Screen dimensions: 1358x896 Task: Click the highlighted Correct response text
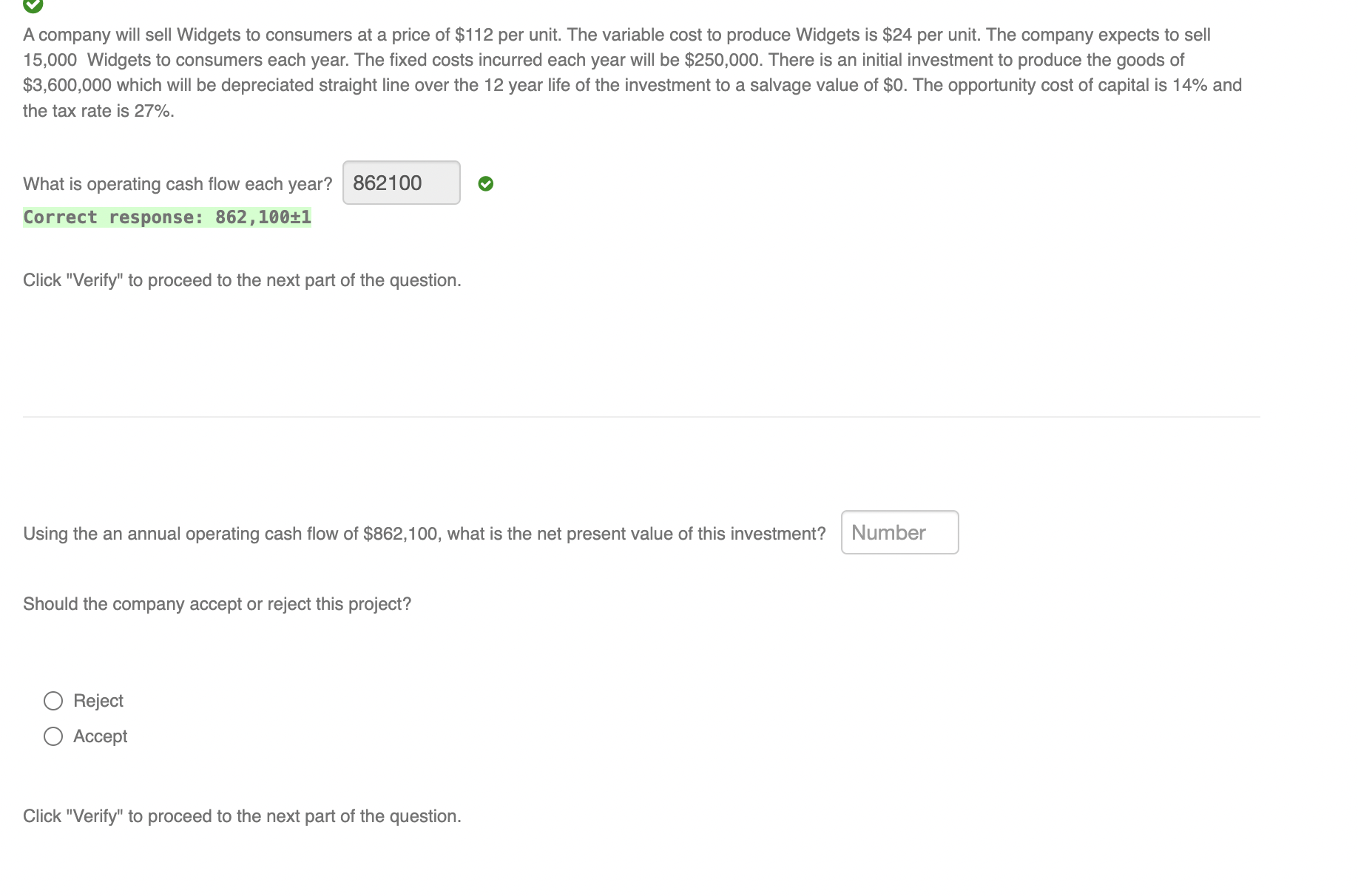tap(166, 217)
